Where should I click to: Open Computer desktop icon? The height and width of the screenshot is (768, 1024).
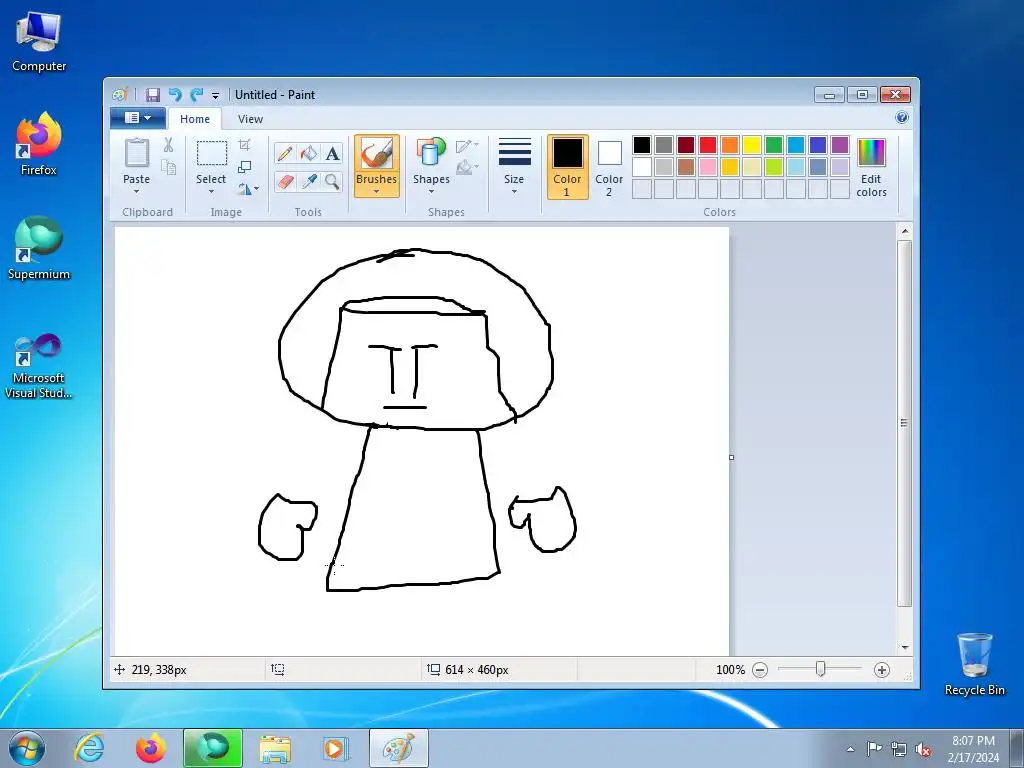click(39, 40)
